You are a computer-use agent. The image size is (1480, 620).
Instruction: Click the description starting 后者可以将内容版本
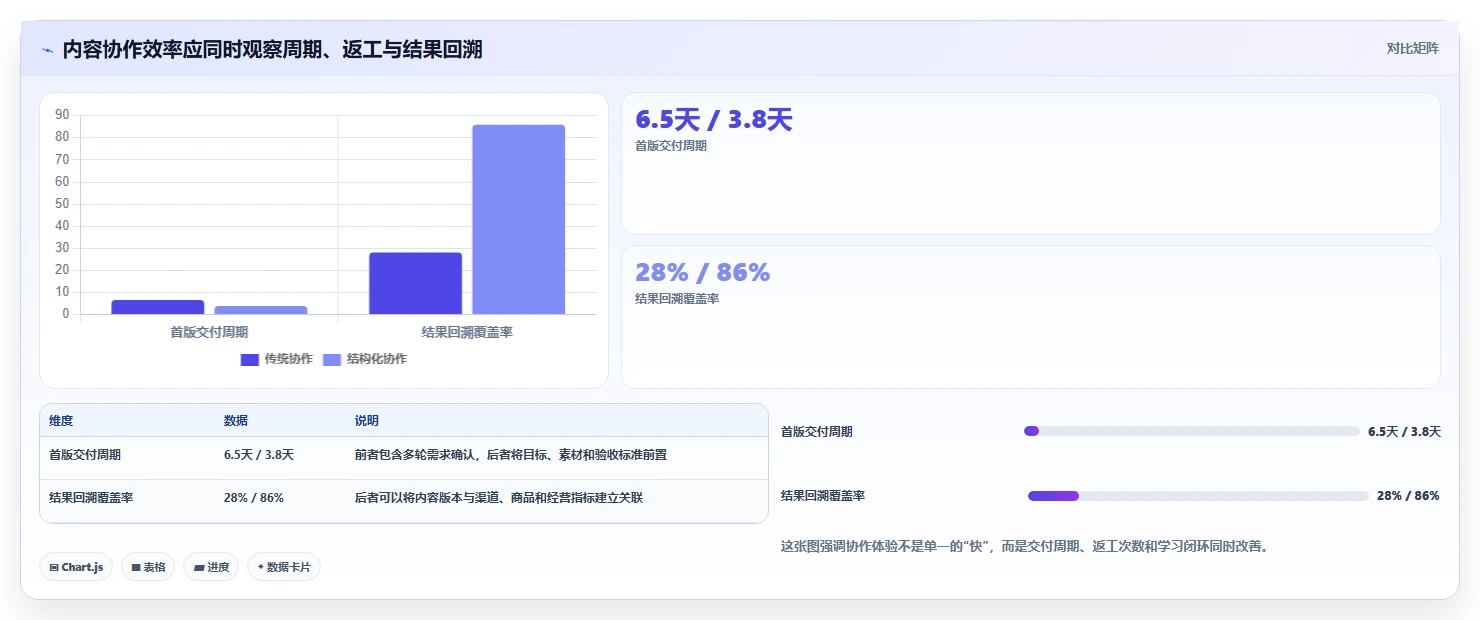coord(499,497)
